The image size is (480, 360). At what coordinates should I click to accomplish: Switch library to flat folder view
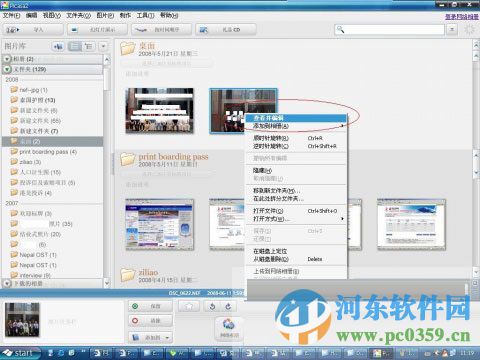(x=75, y=46)
